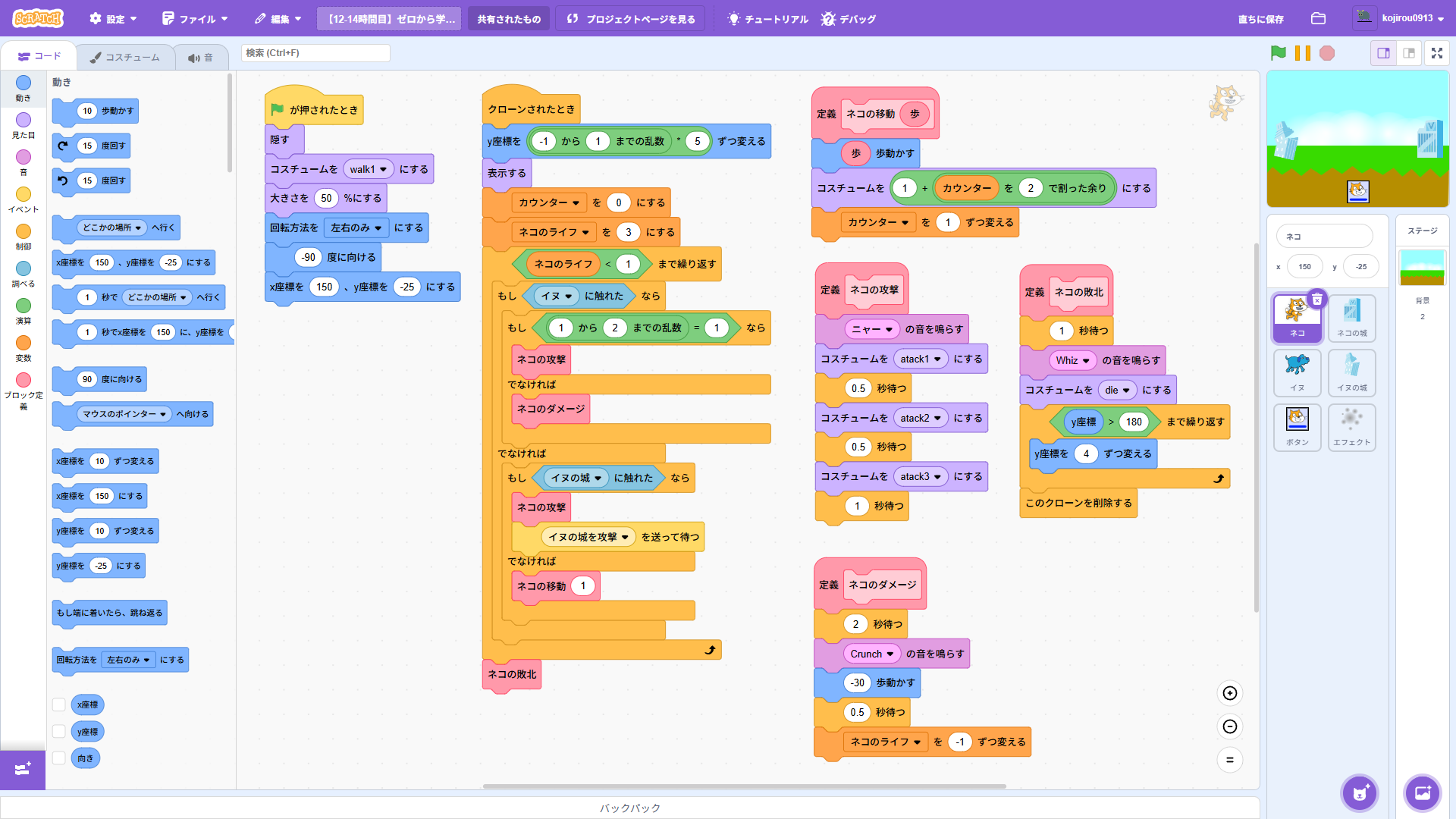The width and height of the screenshot is (1456, 819).
Task: Click the yellow pause button
Action: click(1302, 53)
